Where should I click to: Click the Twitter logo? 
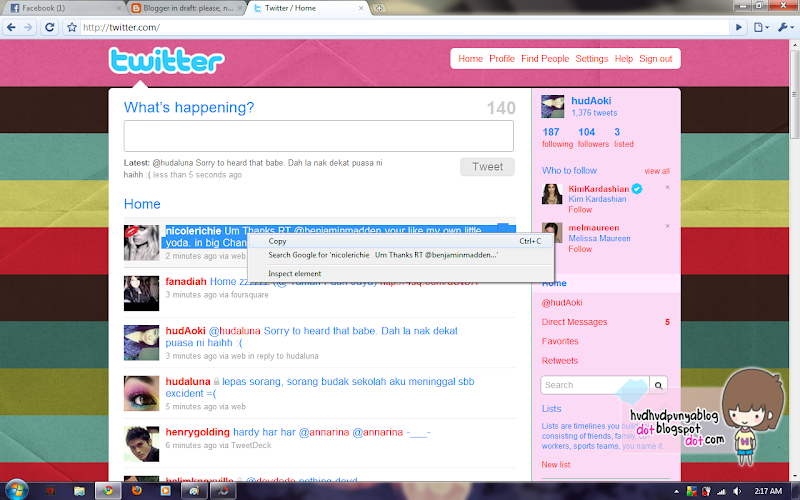pyautogui.click(x=166, y=61)
